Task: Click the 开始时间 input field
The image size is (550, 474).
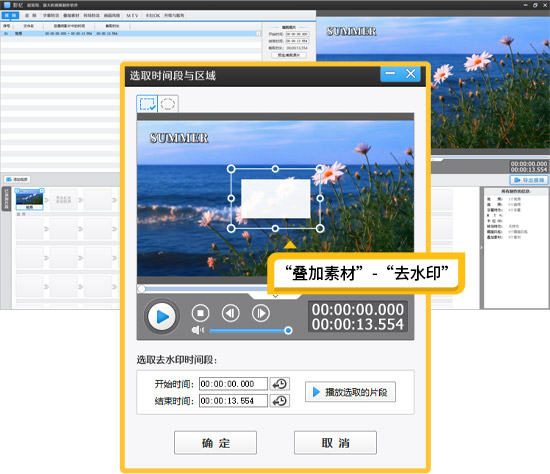Action: point(233,384)
